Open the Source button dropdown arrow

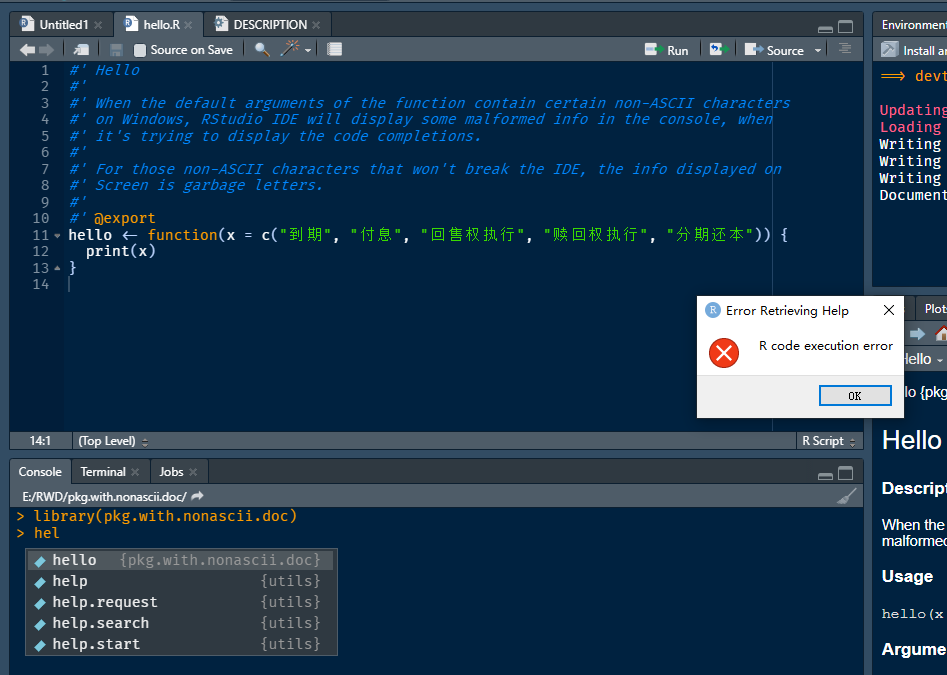[816, 48]
